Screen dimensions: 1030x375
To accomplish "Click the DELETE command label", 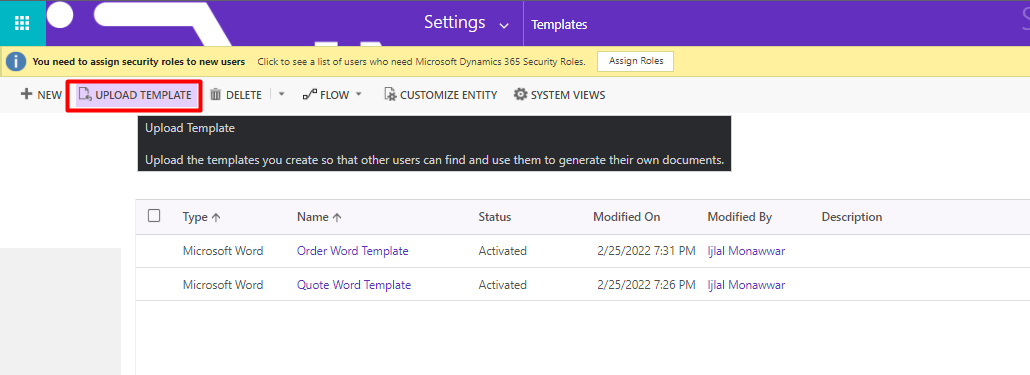I will click(244, 95).
